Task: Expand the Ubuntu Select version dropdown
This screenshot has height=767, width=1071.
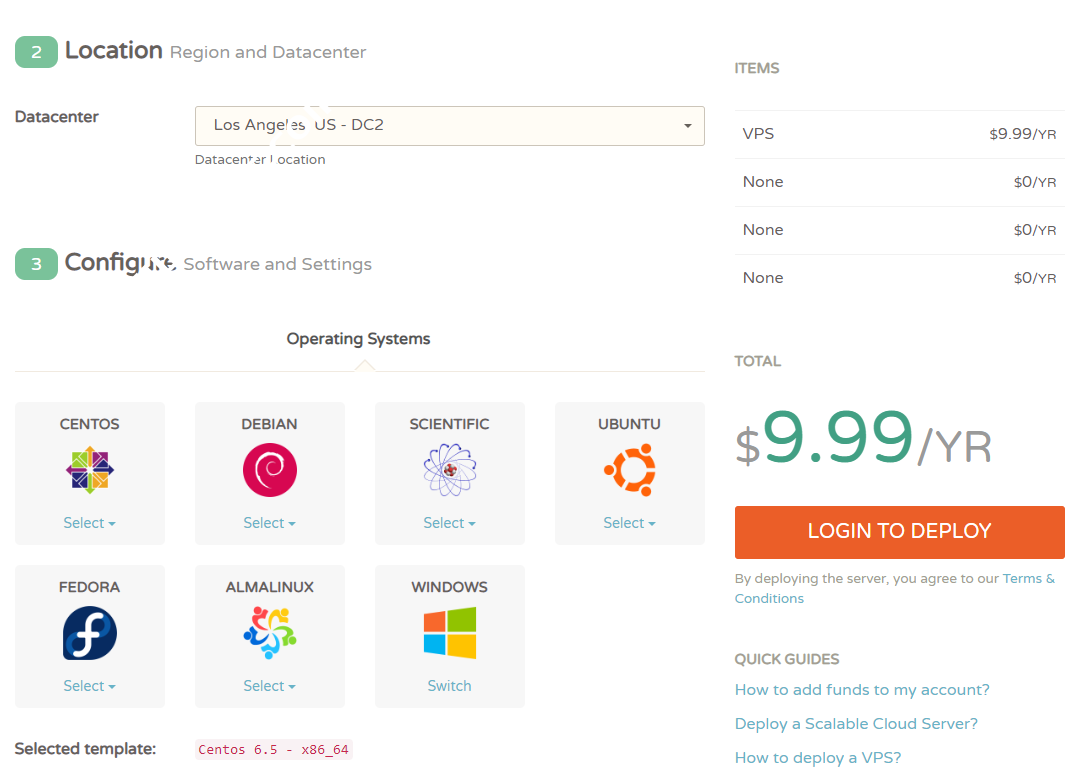Action: (x=630, y=523)
